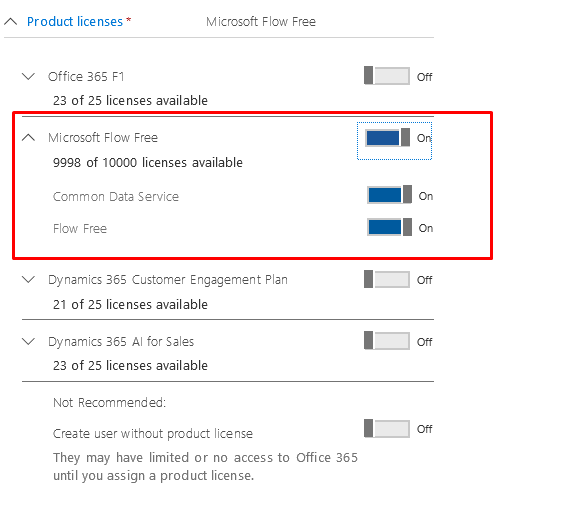Enable Create user without product license toggle
The width and height of the screenshot is (575, 522).
click(387, 428)
